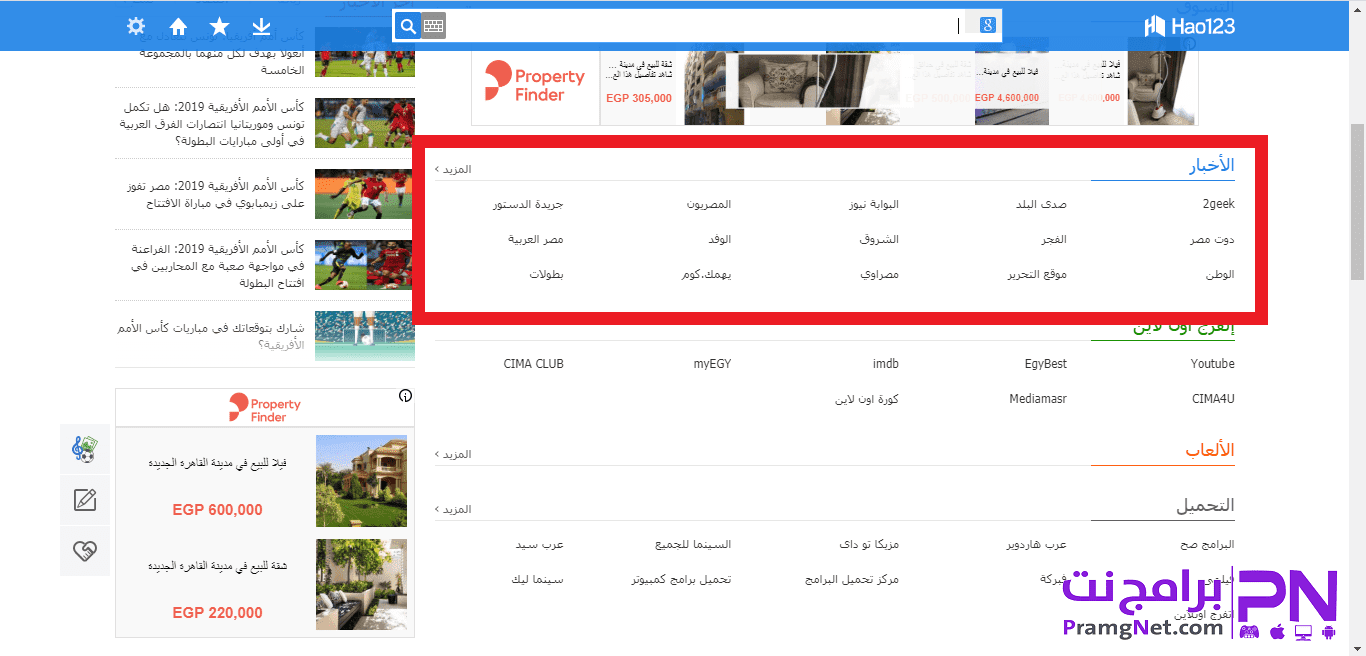Open the on-screen keyboard icon
1366x656 pixels.
(433, 26)
